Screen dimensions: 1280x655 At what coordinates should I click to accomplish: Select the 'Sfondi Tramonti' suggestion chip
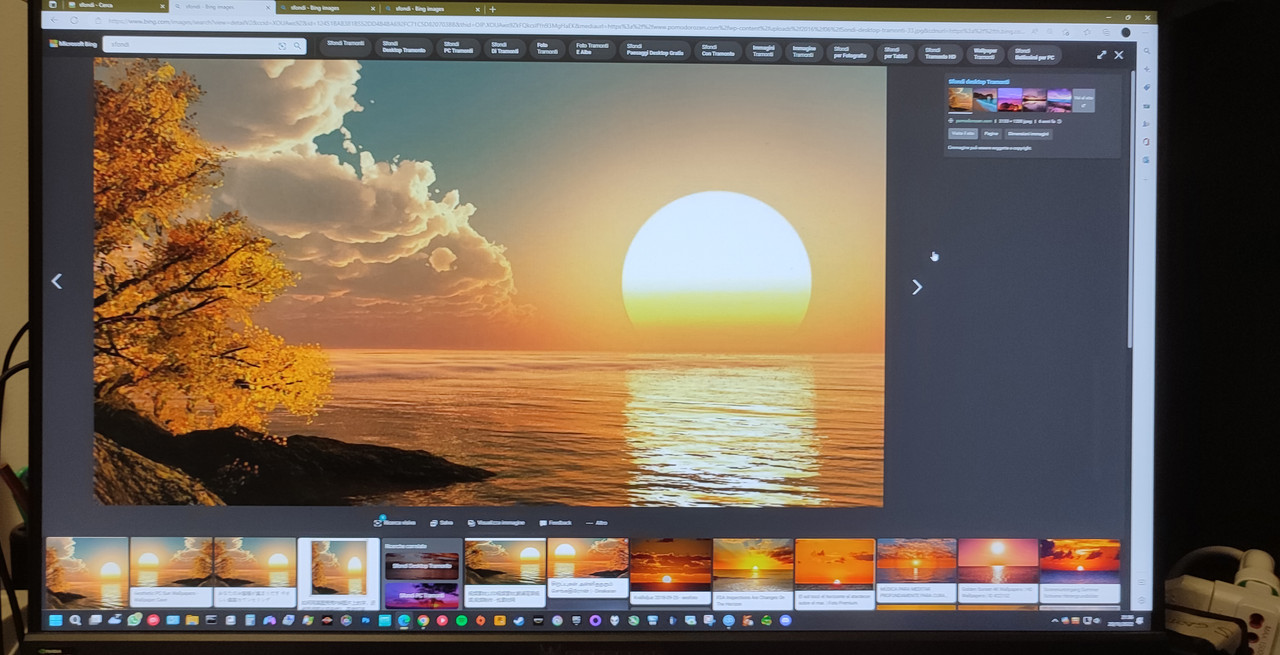345,45
